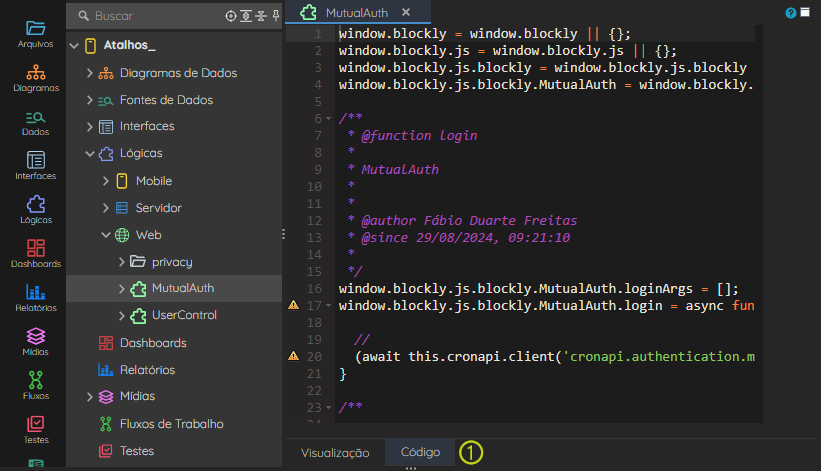Viewport: 821px width, 471px height.
Task: Open the Arquivos sidebar panel
Action: pos(36,34)
